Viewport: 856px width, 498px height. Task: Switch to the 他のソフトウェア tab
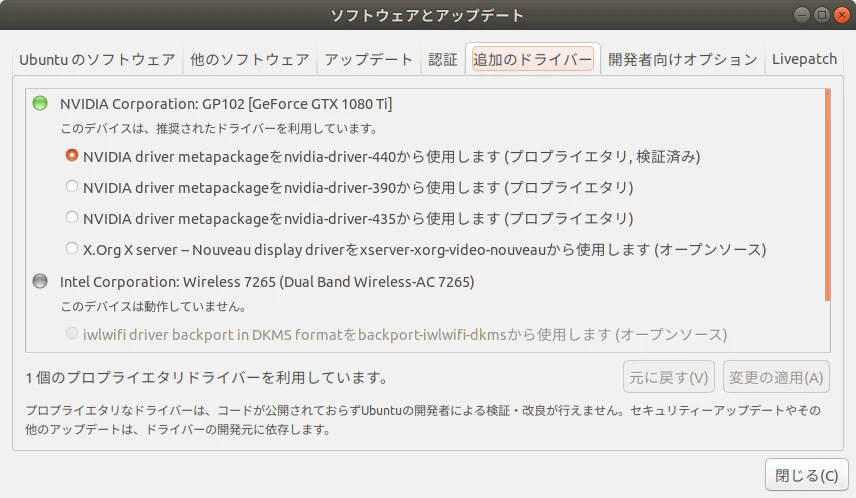point(249,59)
